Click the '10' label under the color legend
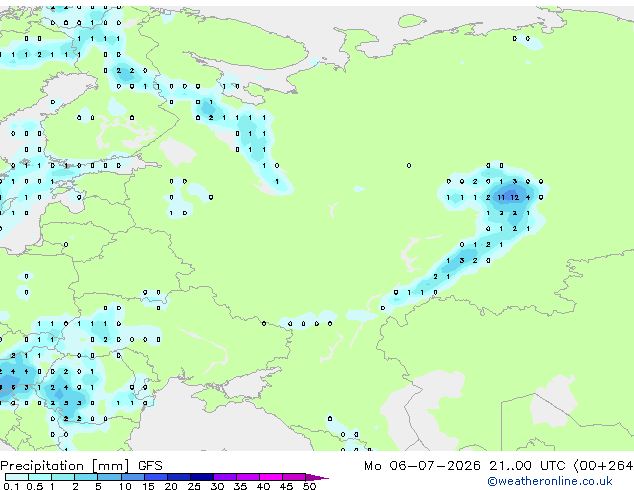634x490 pixels. pos(125,486)
